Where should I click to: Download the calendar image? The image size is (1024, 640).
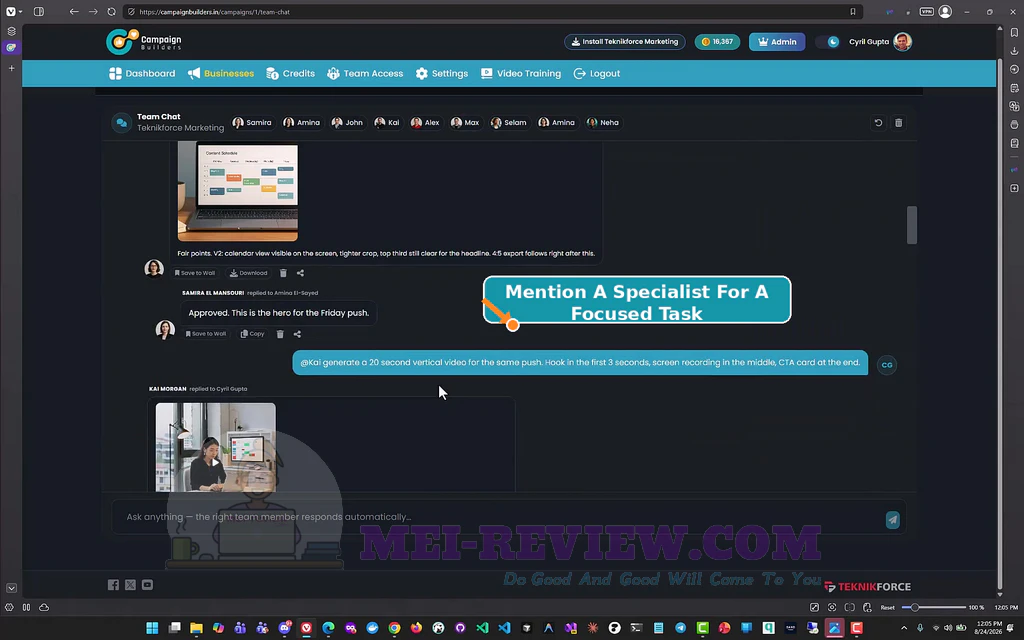pos(248,273)
